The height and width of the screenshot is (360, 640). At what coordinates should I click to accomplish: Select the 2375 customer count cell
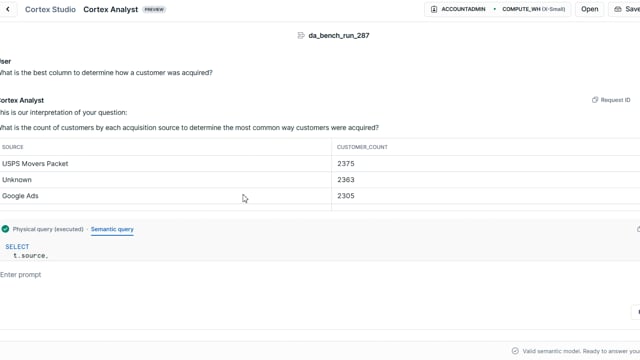point(486,164)
